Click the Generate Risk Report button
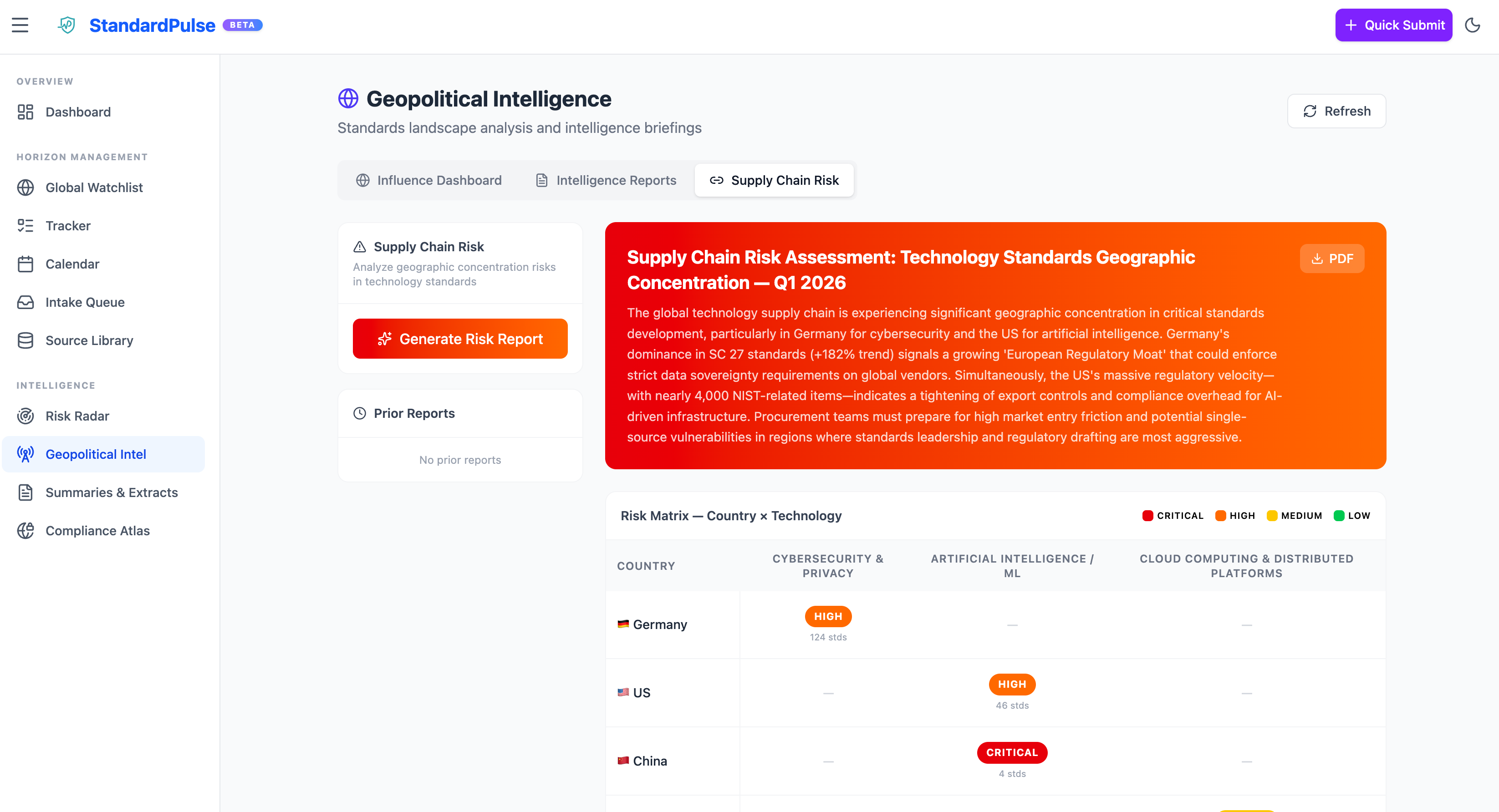This screenshot has width=1499, height=812. point(460,339)
